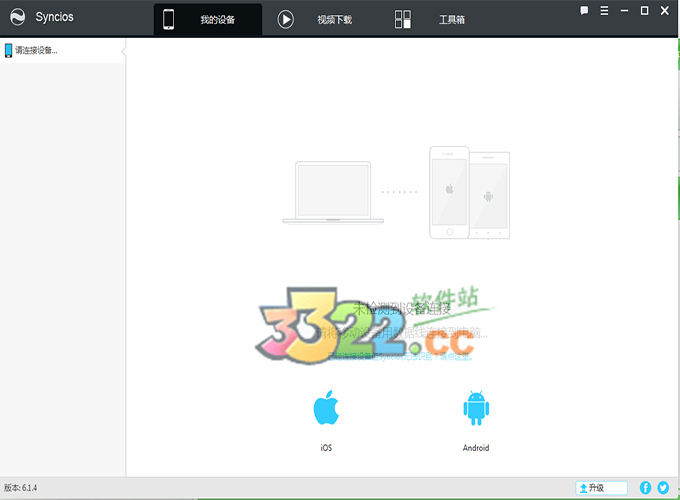Click the blue Android robot icon
This screenshot has width=680, height=500.
pos(476,408)
